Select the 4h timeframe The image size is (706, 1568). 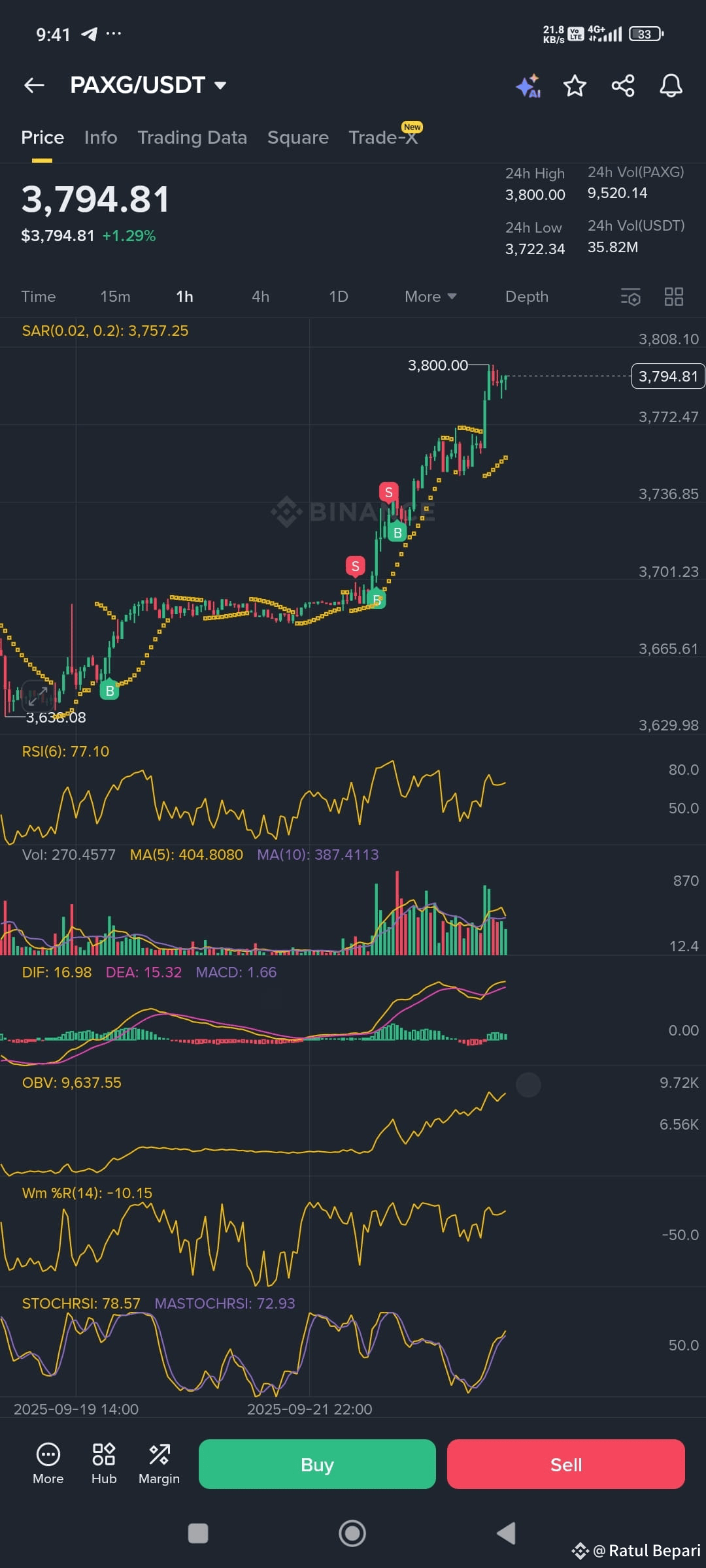[x=260, y=297]
